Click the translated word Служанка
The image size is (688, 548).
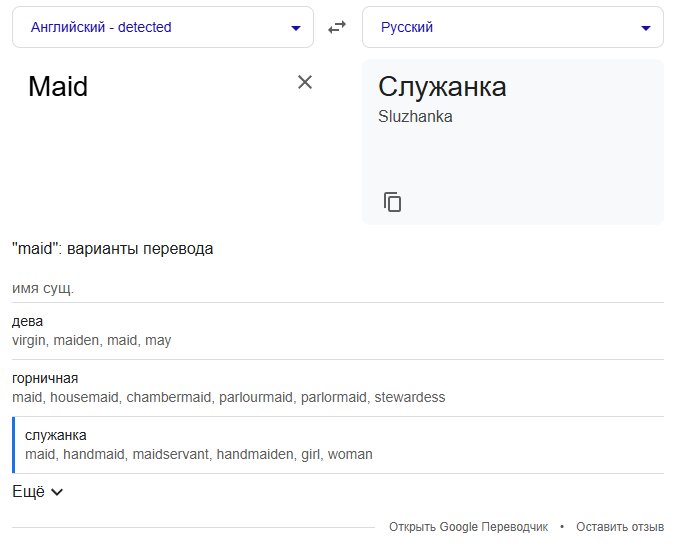442,87
